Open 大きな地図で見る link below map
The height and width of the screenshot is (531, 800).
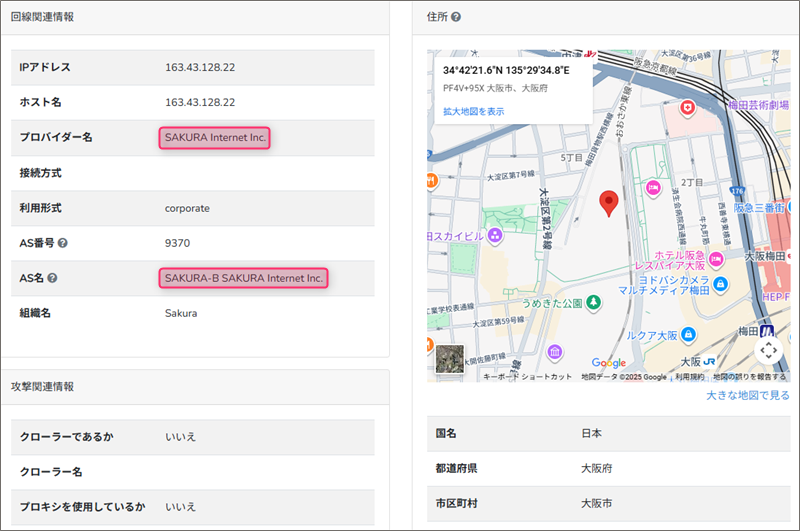(x=746, y=395)
